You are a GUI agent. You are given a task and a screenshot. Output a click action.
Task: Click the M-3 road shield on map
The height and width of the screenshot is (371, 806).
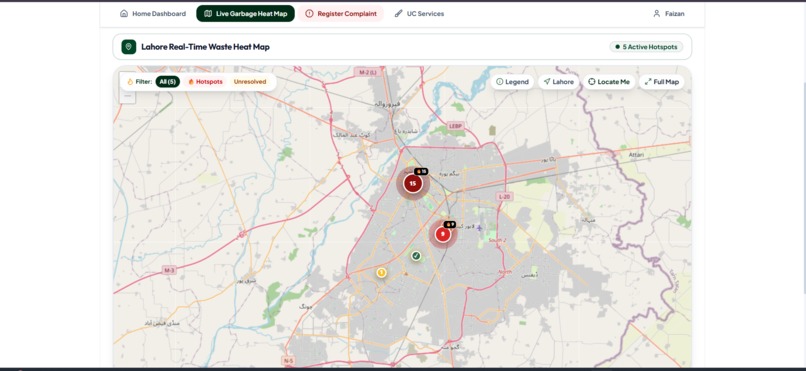pos(169,270)
